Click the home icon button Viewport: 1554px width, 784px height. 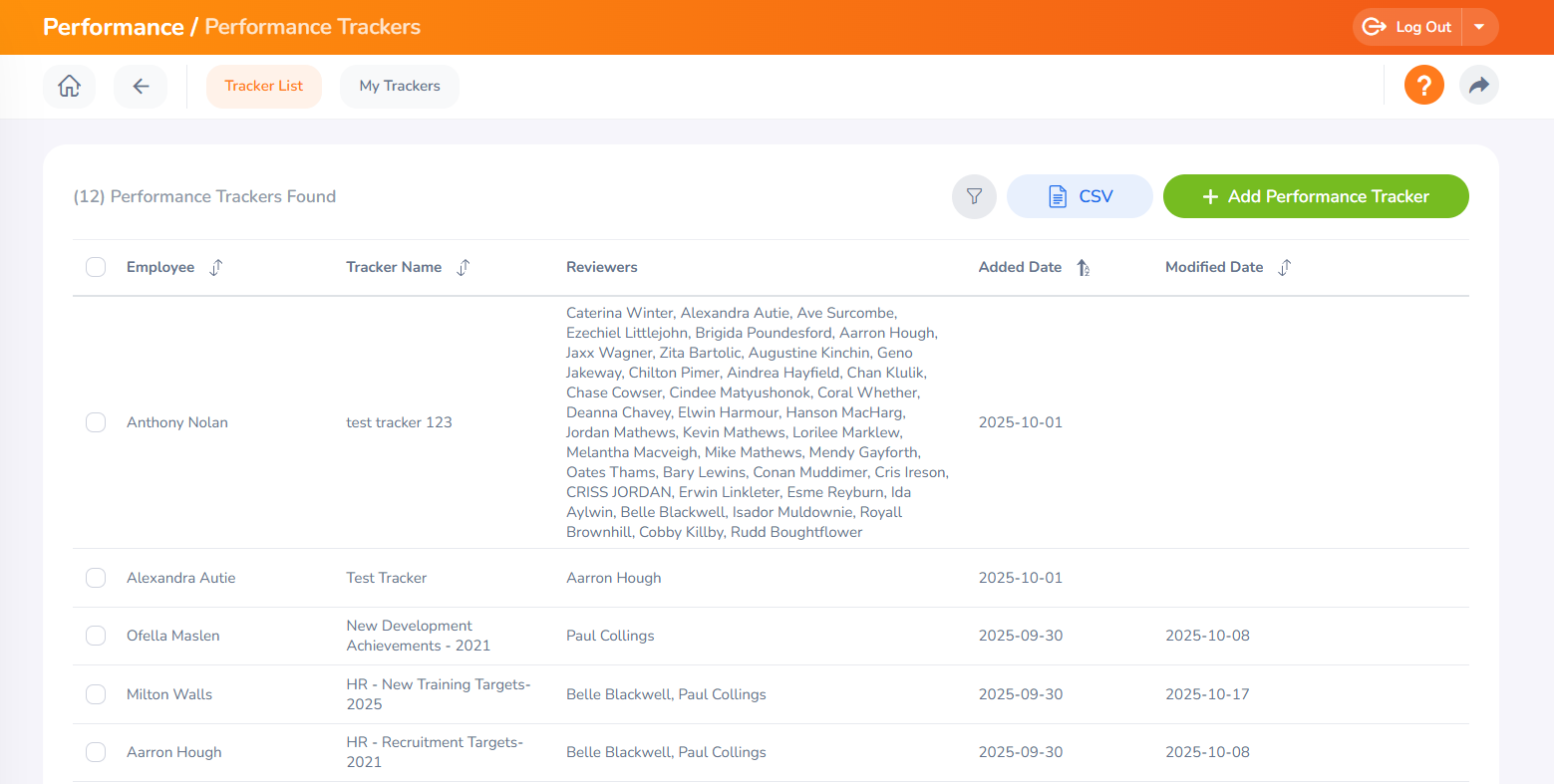coord(69,87)
